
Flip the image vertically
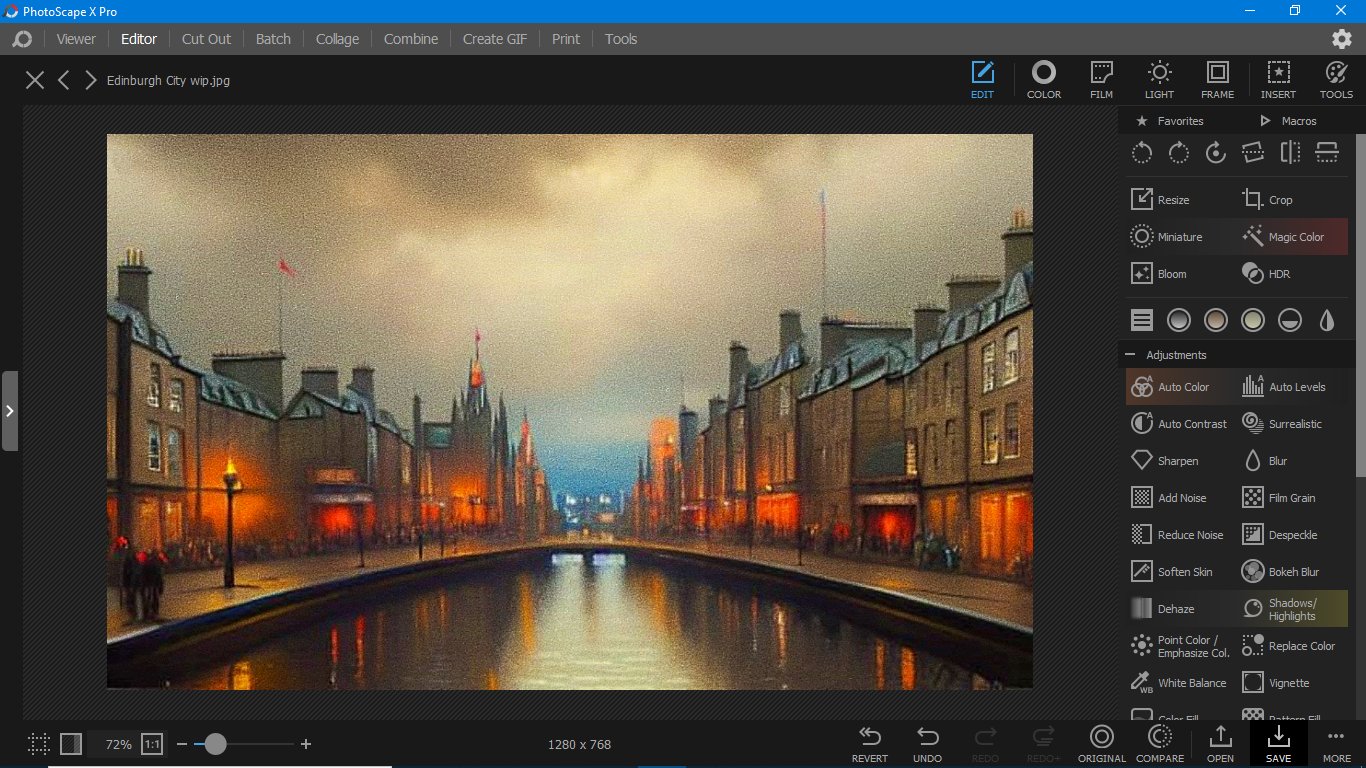point(1327,153)
